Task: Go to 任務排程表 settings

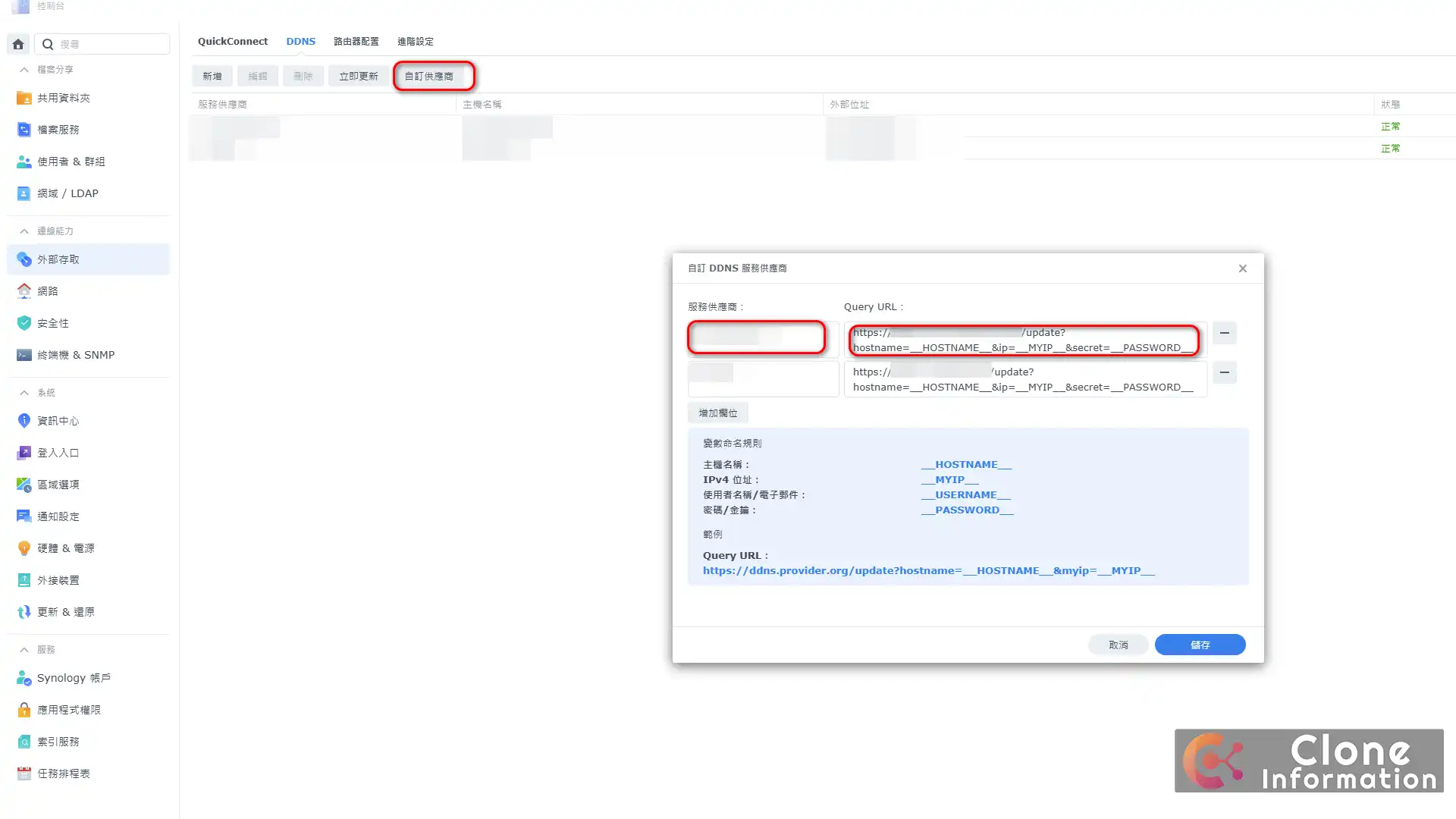Action: (x=63, y=773)
